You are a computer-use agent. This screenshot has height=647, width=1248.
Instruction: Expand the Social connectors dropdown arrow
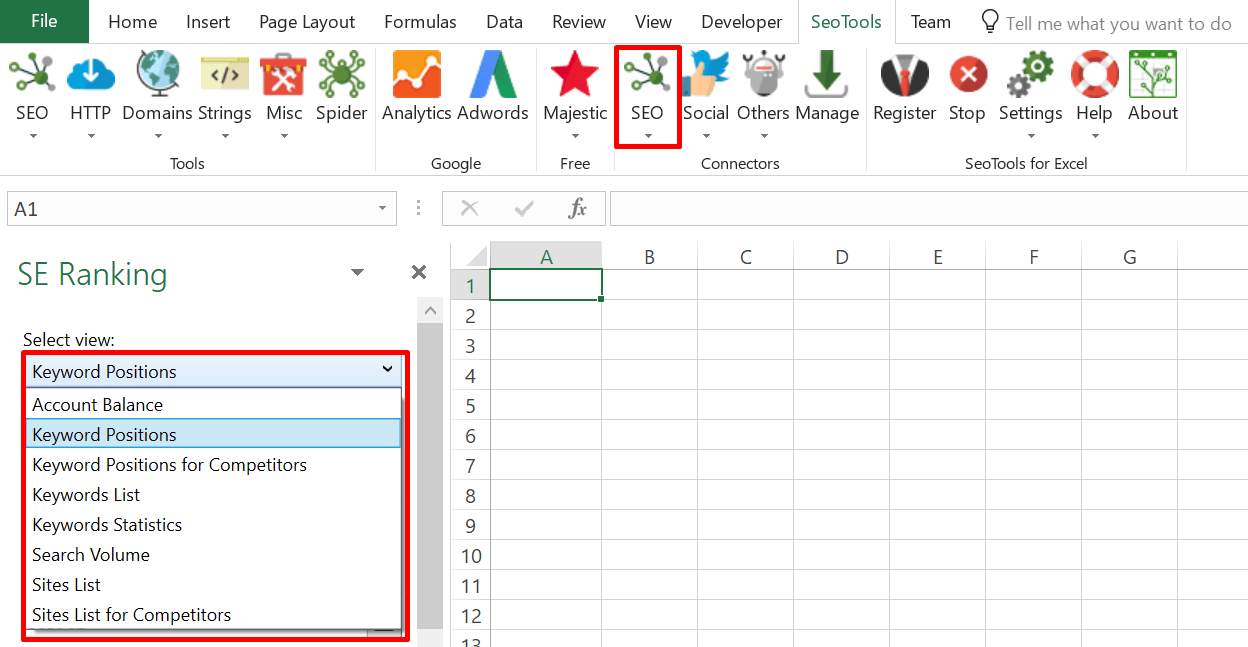706,136
